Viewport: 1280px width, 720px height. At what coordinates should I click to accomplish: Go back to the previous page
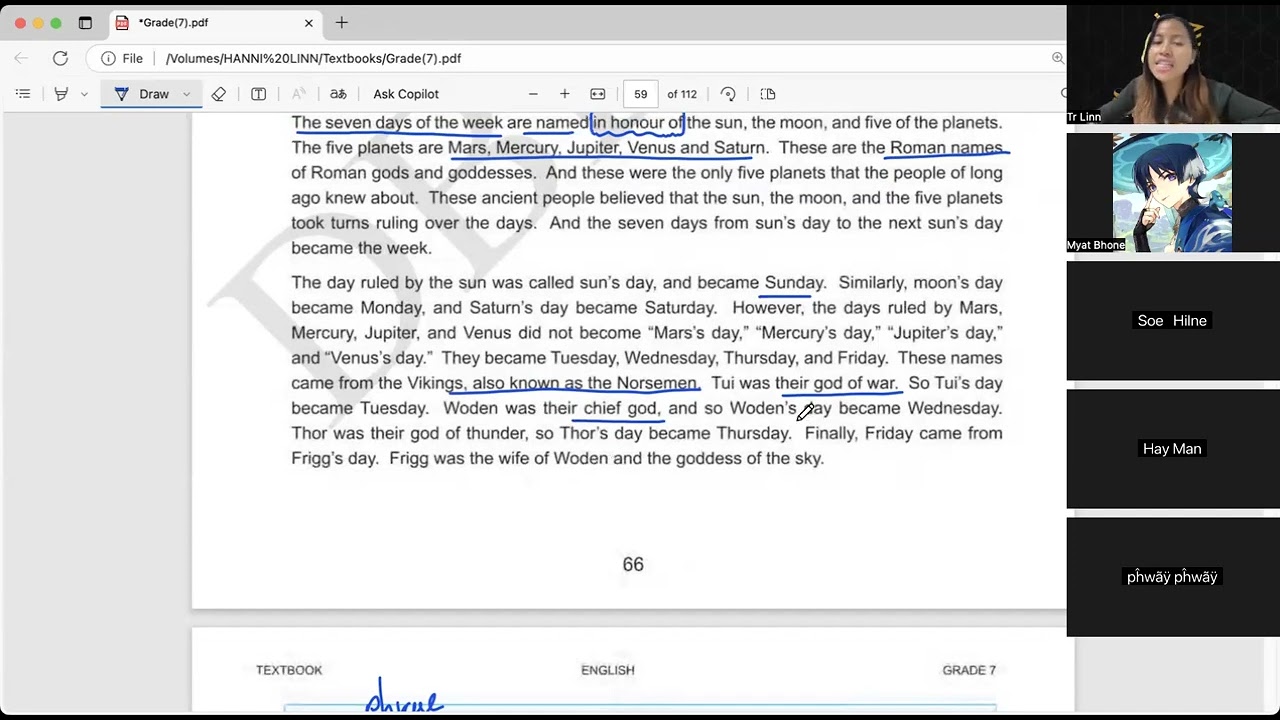point(21,58)
